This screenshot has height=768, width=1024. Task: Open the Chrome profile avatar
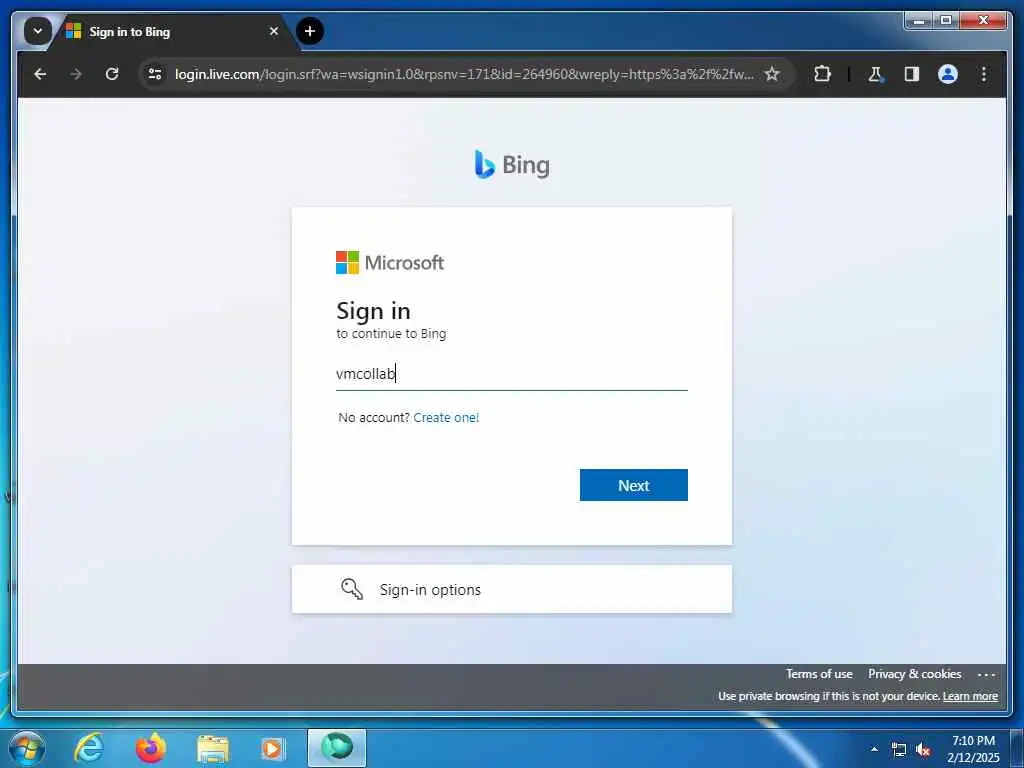pyautogui.click(x=948, y=74)
